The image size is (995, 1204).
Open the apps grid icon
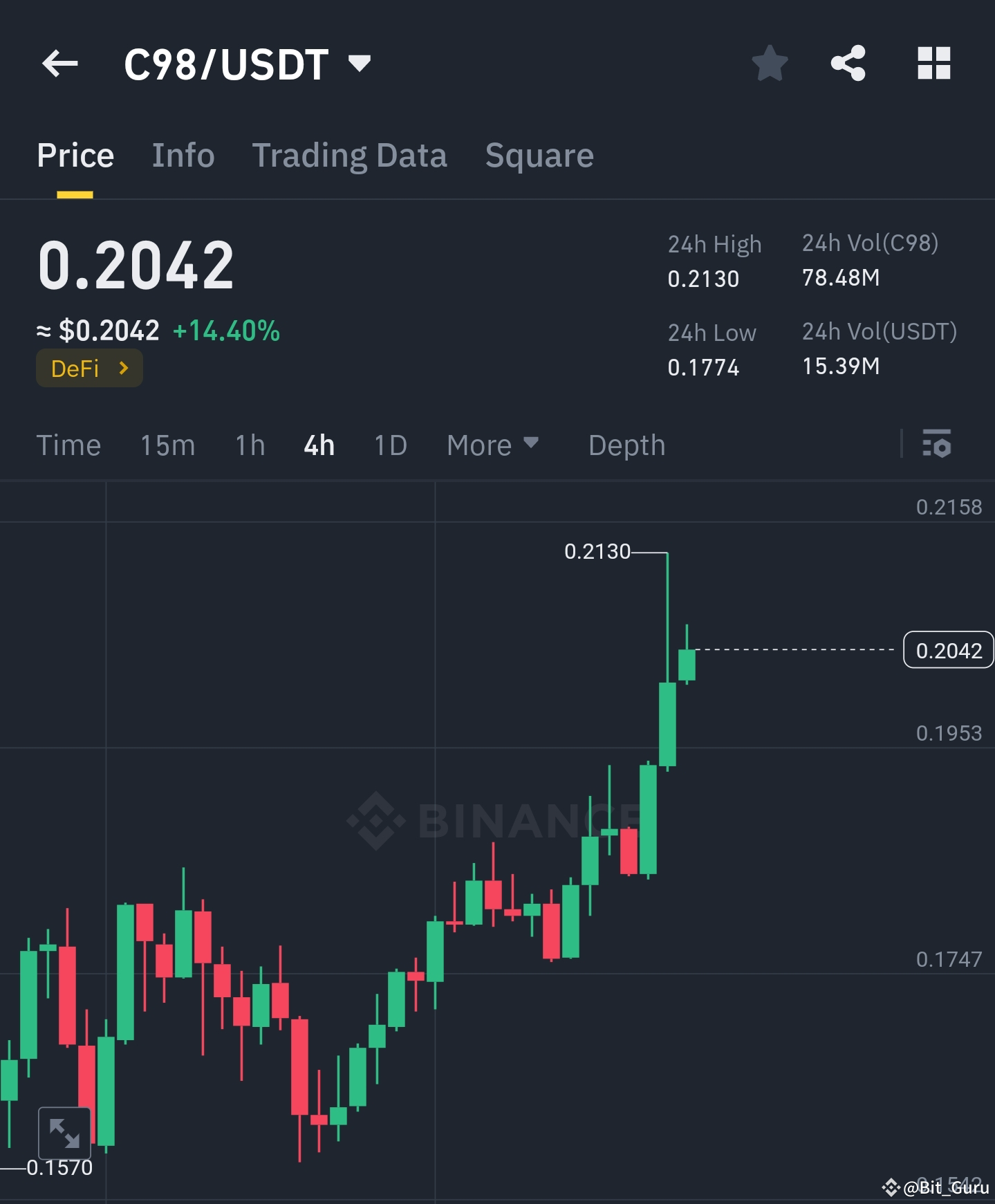934,64
